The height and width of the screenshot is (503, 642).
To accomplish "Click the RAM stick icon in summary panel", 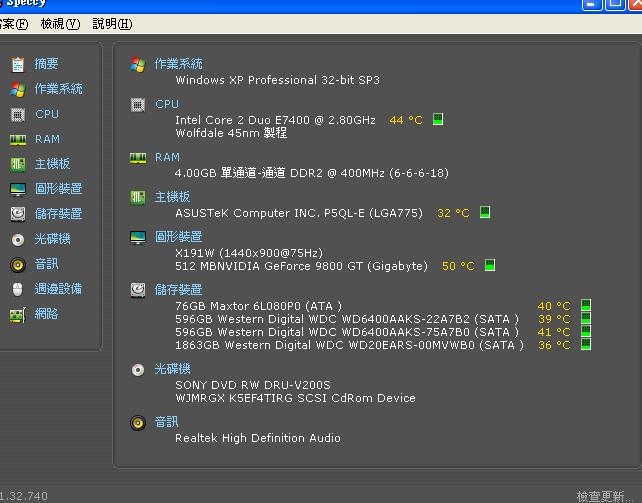I will coord(138,158).
